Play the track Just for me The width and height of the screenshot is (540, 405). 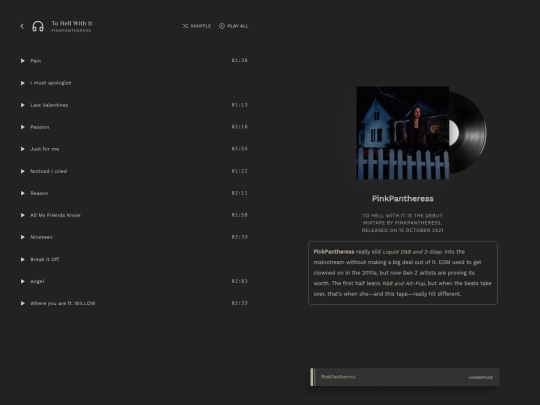tap(23, 149)
